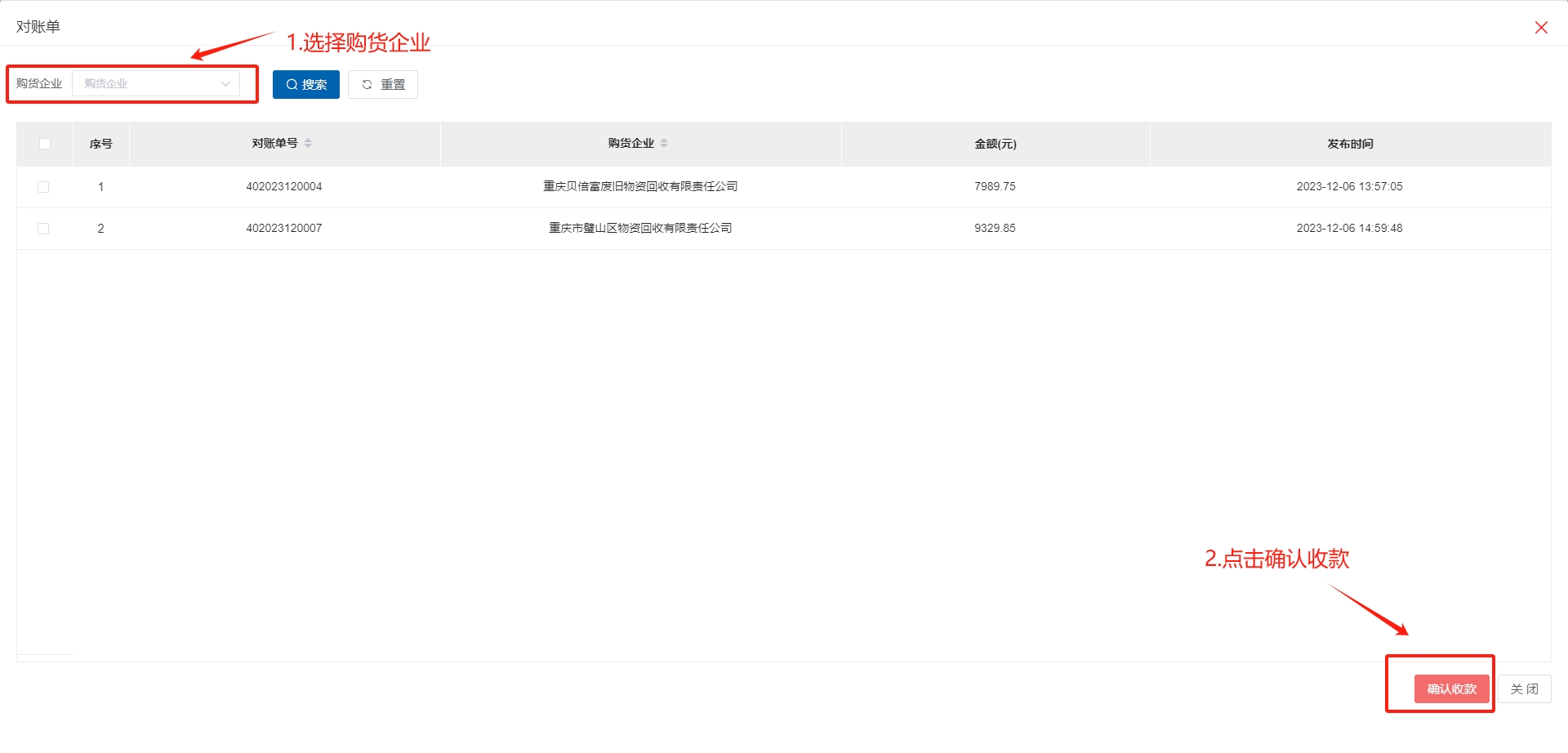The image size is (1568, 753).
Task: Toggle the select-all checkbox in table header
Action: pyautogui.click(x=45, y=144)
